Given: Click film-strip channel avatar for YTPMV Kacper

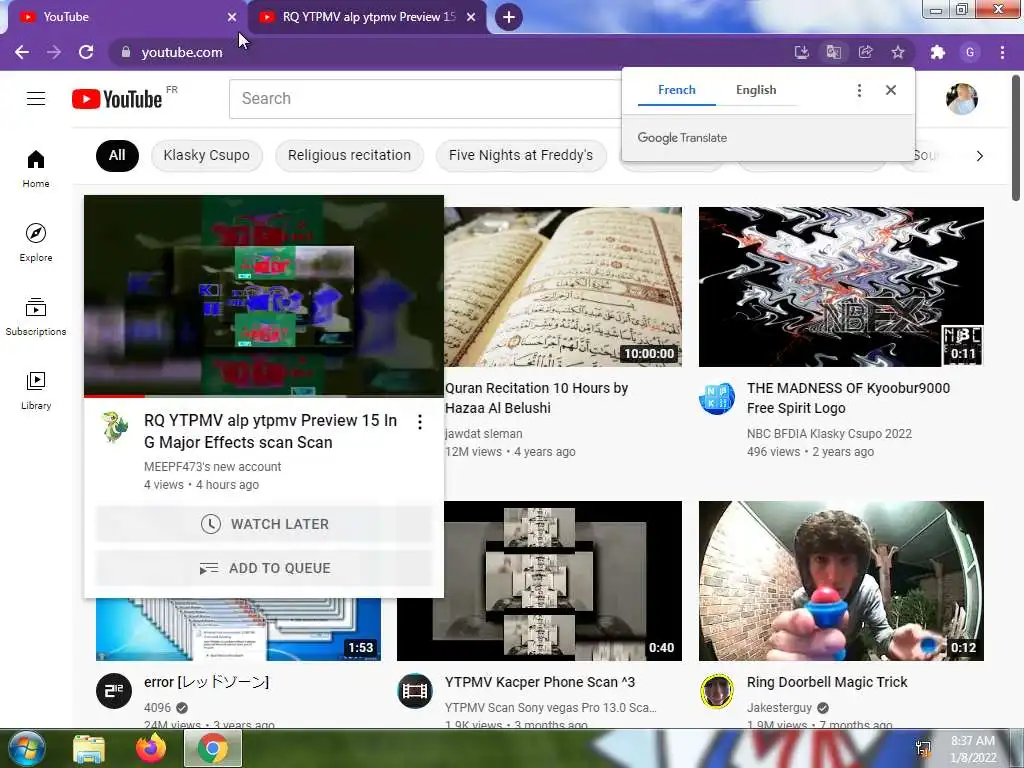Looking at the screenshot, I should pyautogui.click(x=415, y=690).
